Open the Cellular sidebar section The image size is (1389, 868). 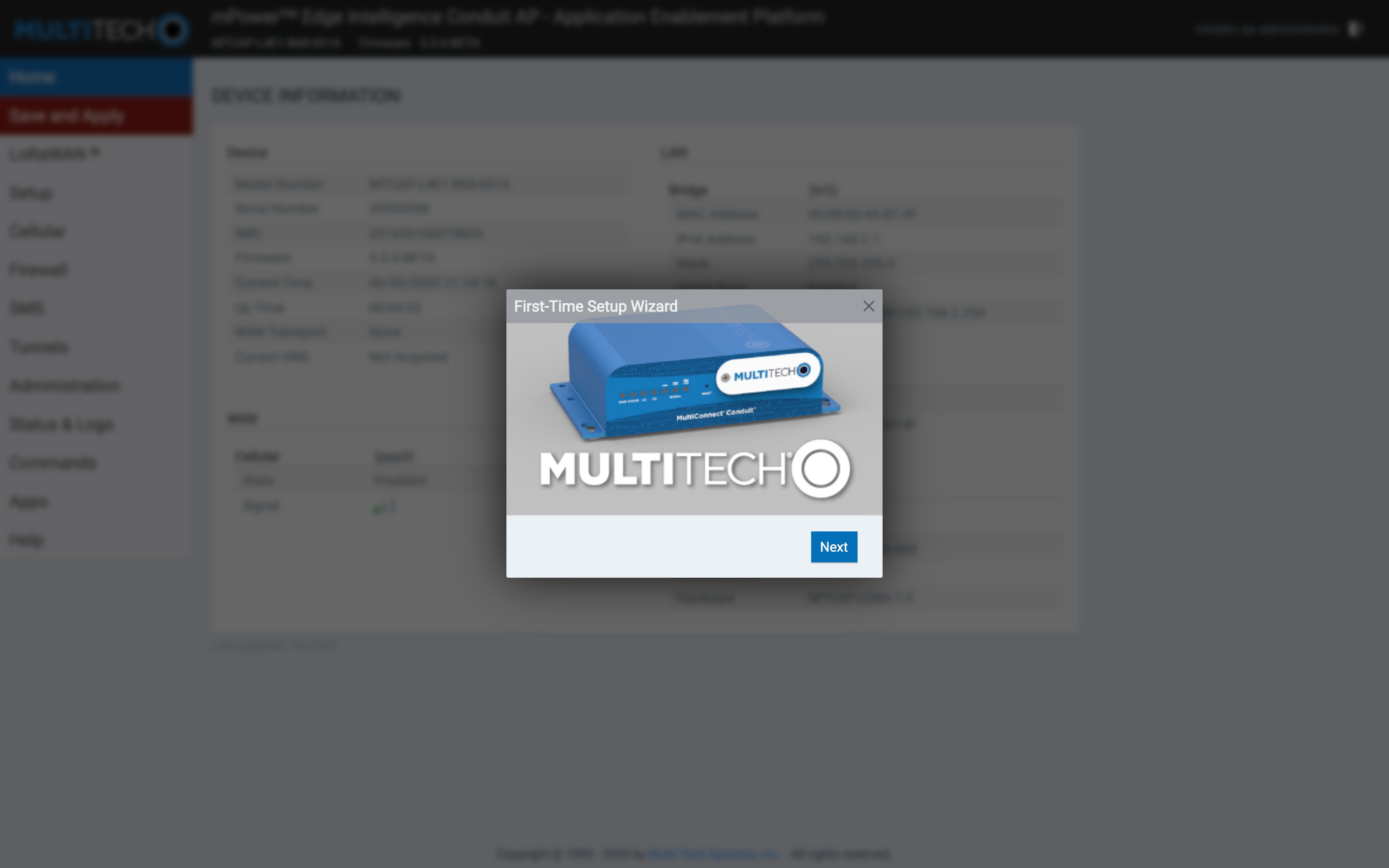(x=38, y=231)
